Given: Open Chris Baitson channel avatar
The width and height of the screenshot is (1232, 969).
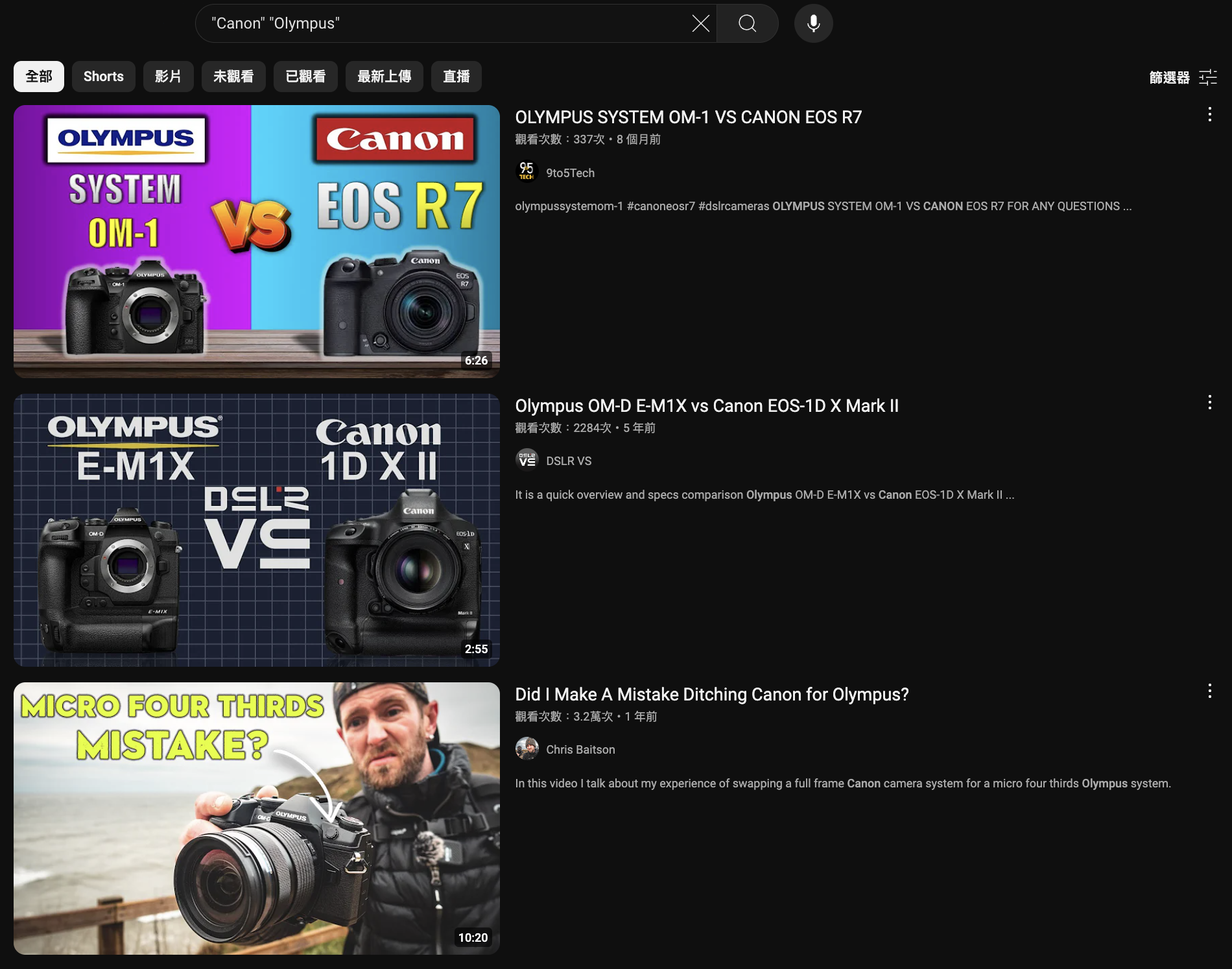Looking at the screenshot, I should coord(527,748).
